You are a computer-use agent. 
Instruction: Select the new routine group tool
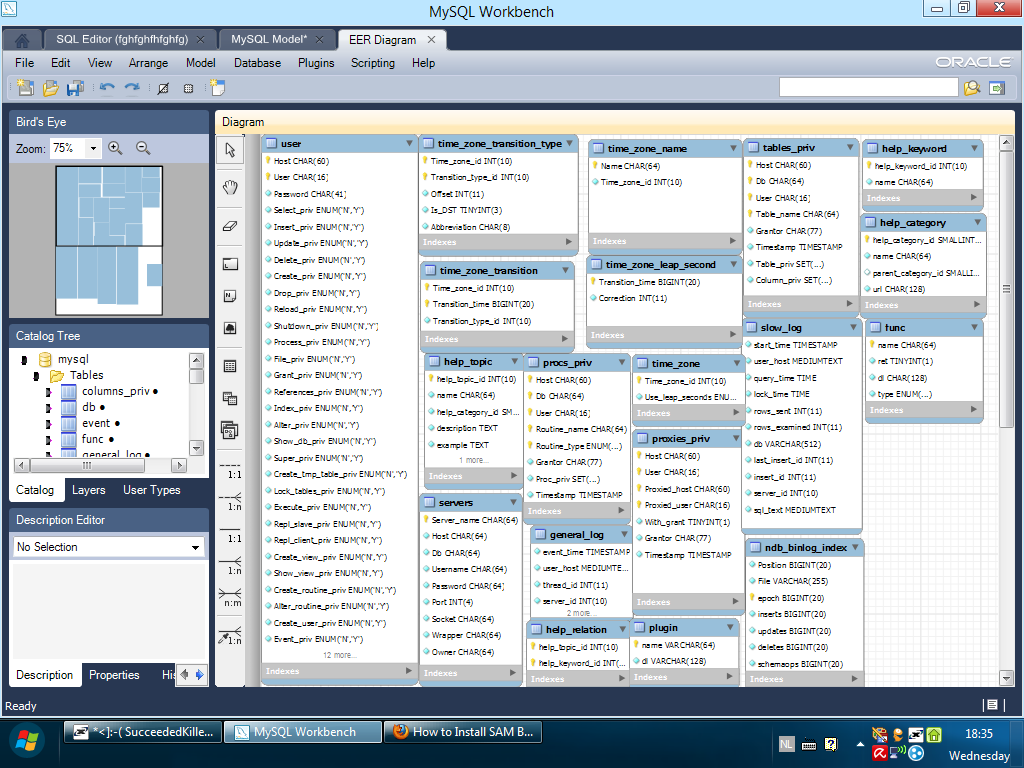[x=230, y=430]
